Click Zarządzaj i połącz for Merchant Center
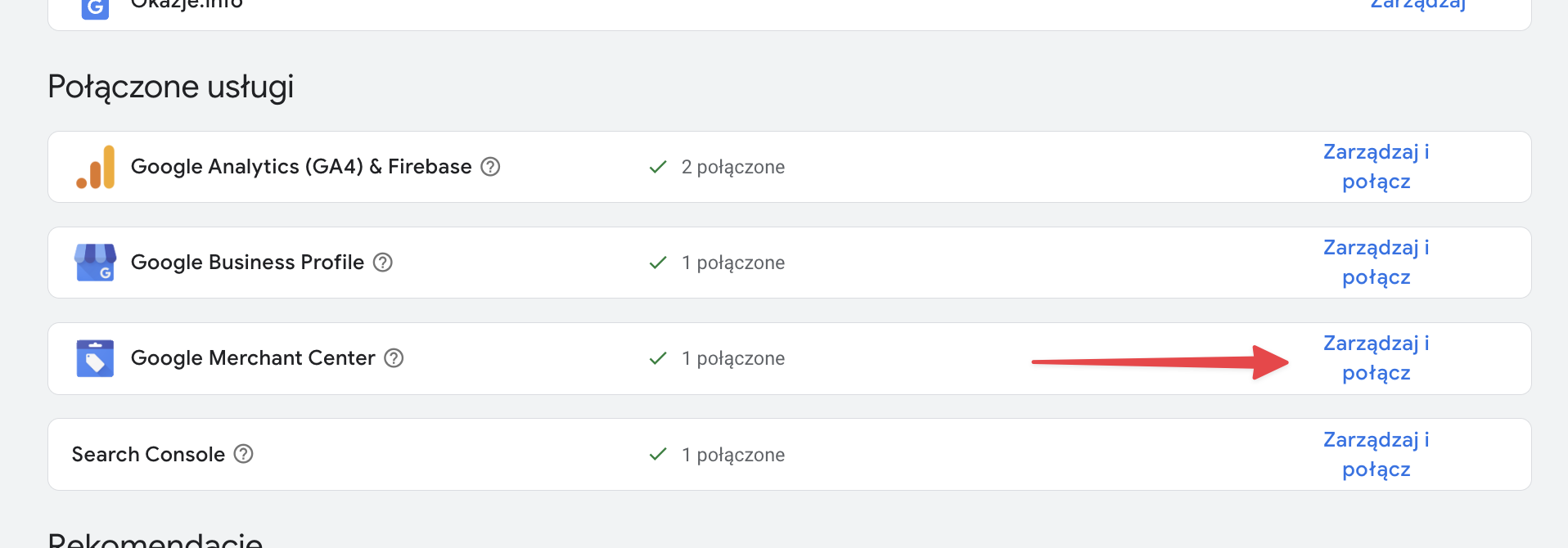This screenshot has height=548, width=1568. [1377, 358]
